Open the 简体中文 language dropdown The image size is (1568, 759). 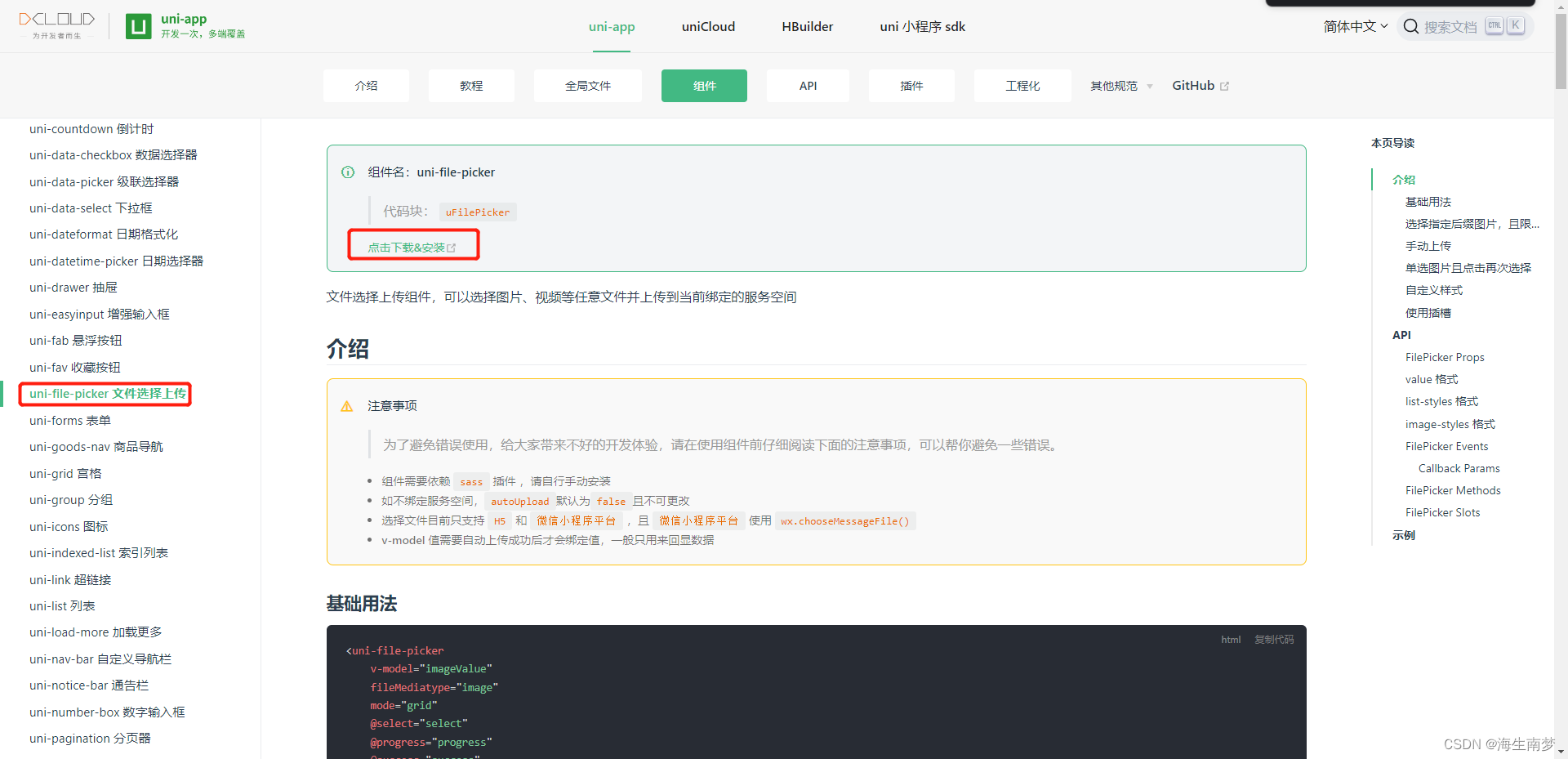1355,26
